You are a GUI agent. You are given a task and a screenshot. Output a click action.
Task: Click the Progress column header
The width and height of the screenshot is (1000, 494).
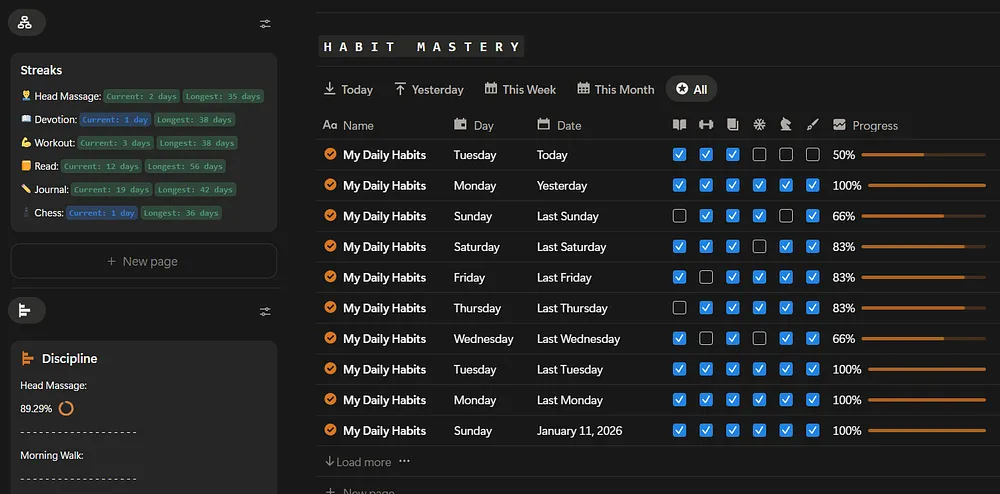coord(865,125)
